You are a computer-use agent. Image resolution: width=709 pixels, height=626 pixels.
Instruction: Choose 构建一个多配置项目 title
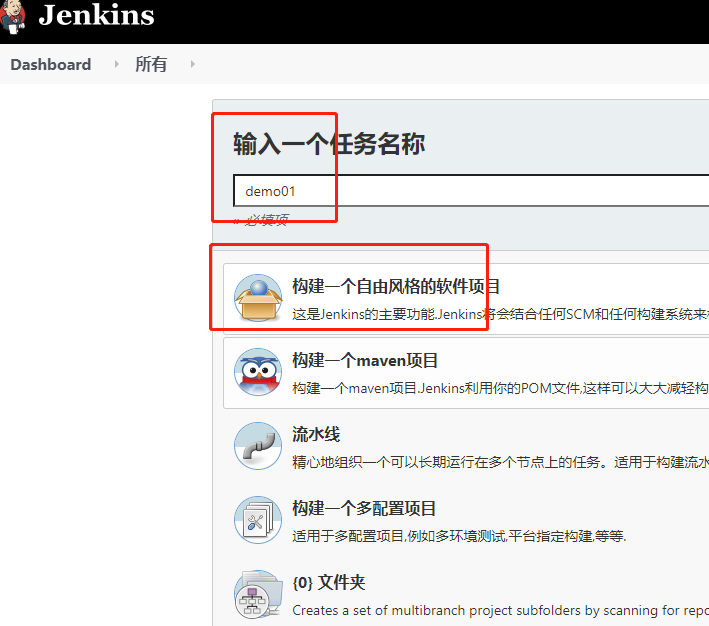point(364,508)
